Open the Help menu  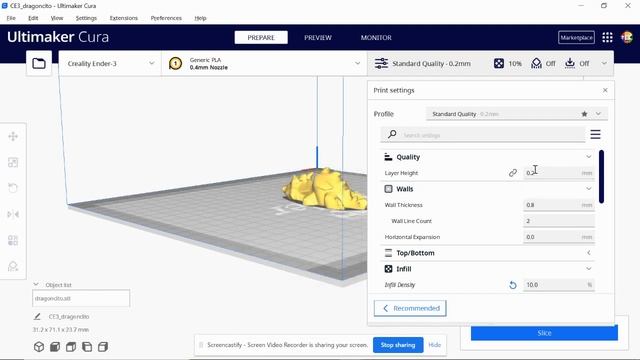[200, 18]
